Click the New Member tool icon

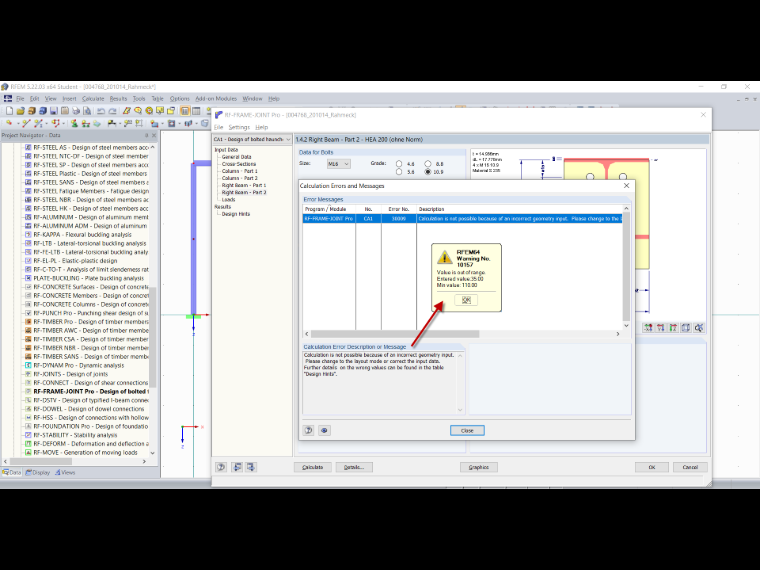38,123
